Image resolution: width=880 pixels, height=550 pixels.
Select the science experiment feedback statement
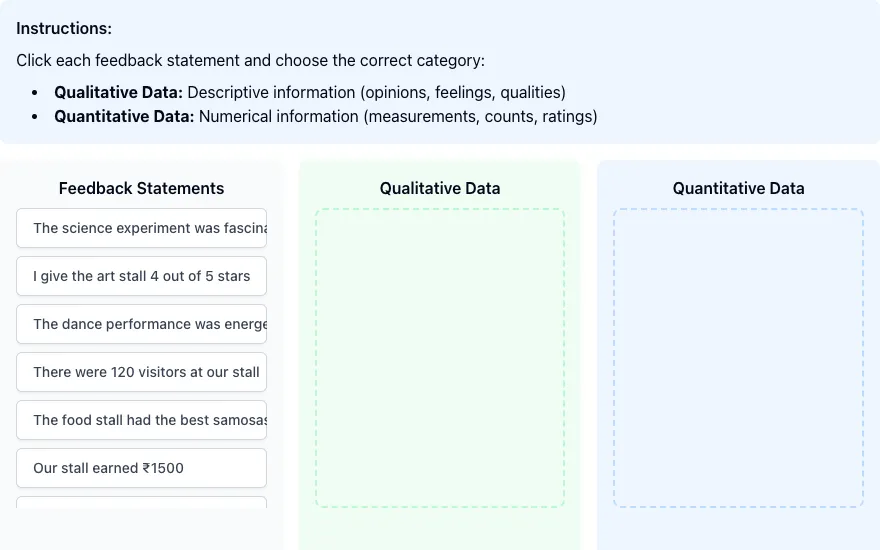click(141, 228)
